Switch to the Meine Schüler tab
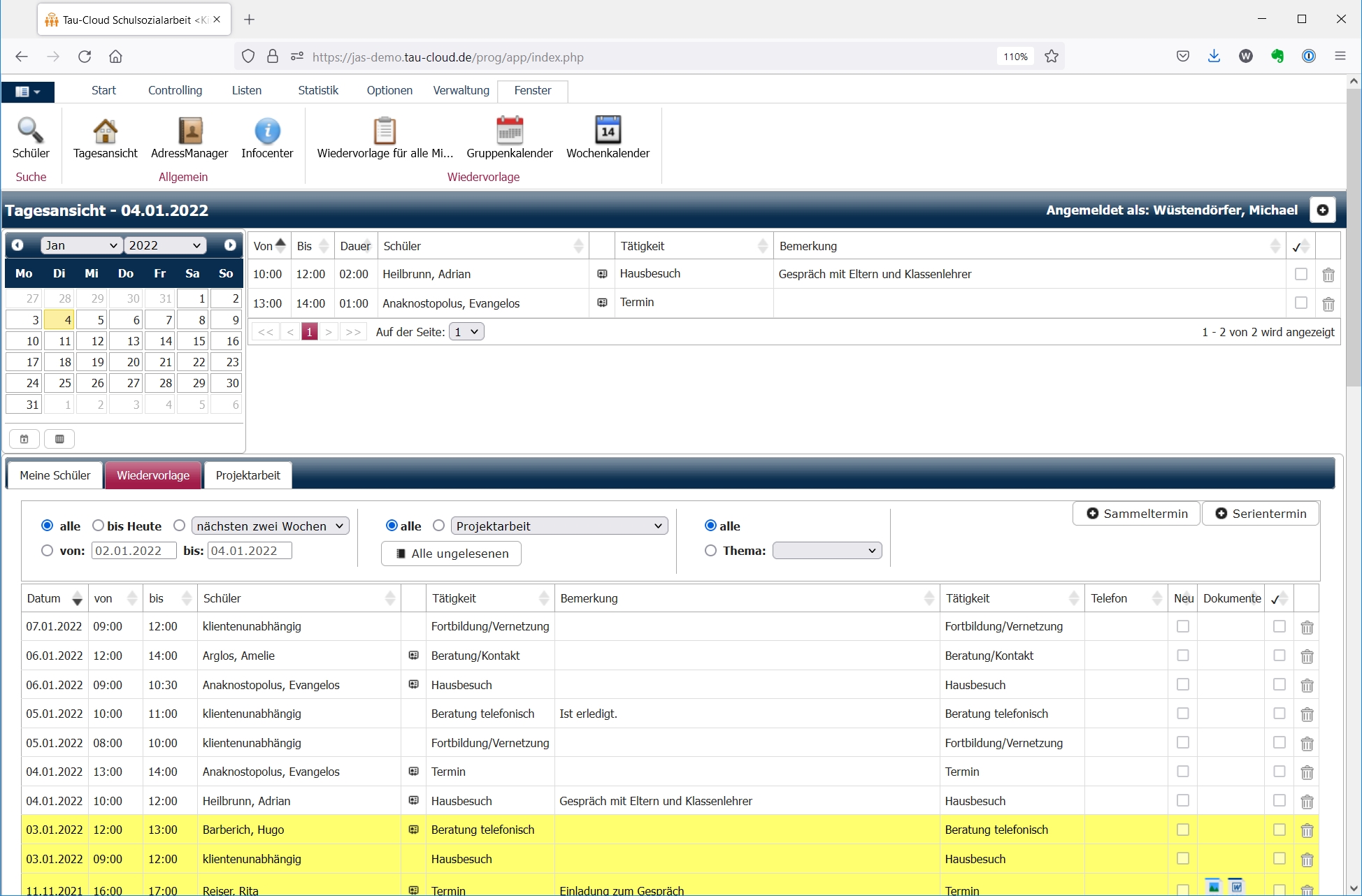Image resolution: width=1362 pixels, height=896 pixels. [x=55, y=475]
